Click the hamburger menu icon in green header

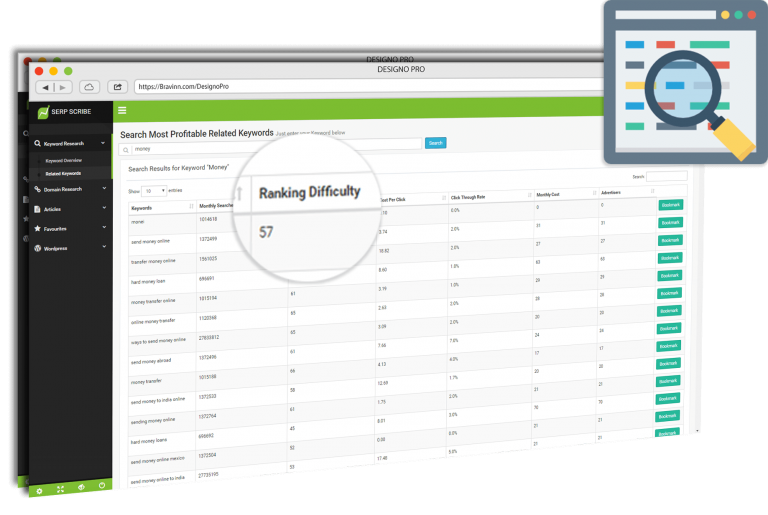coord(122,110)
